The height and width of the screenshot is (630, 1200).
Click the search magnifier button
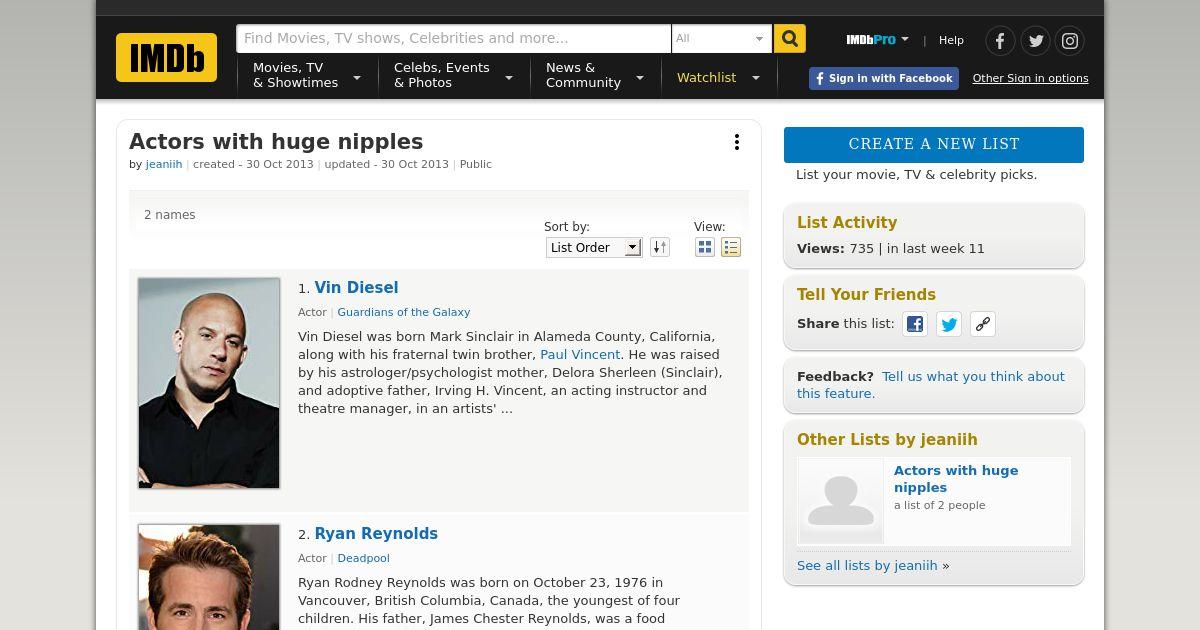pyautogui.click(x=790, y=39)
